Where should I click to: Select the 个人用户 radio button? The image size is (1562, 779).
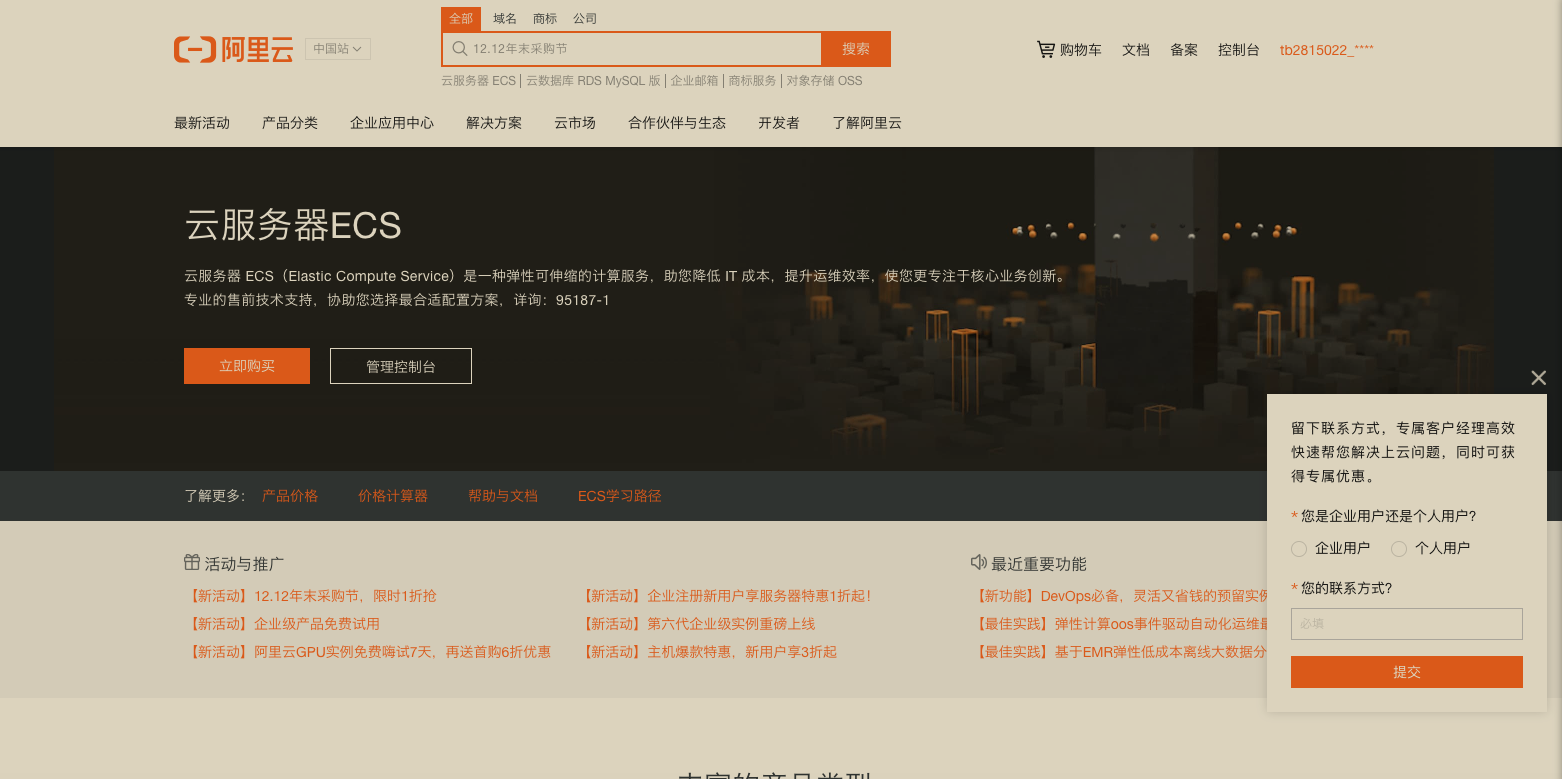(x=1399, y=548)
